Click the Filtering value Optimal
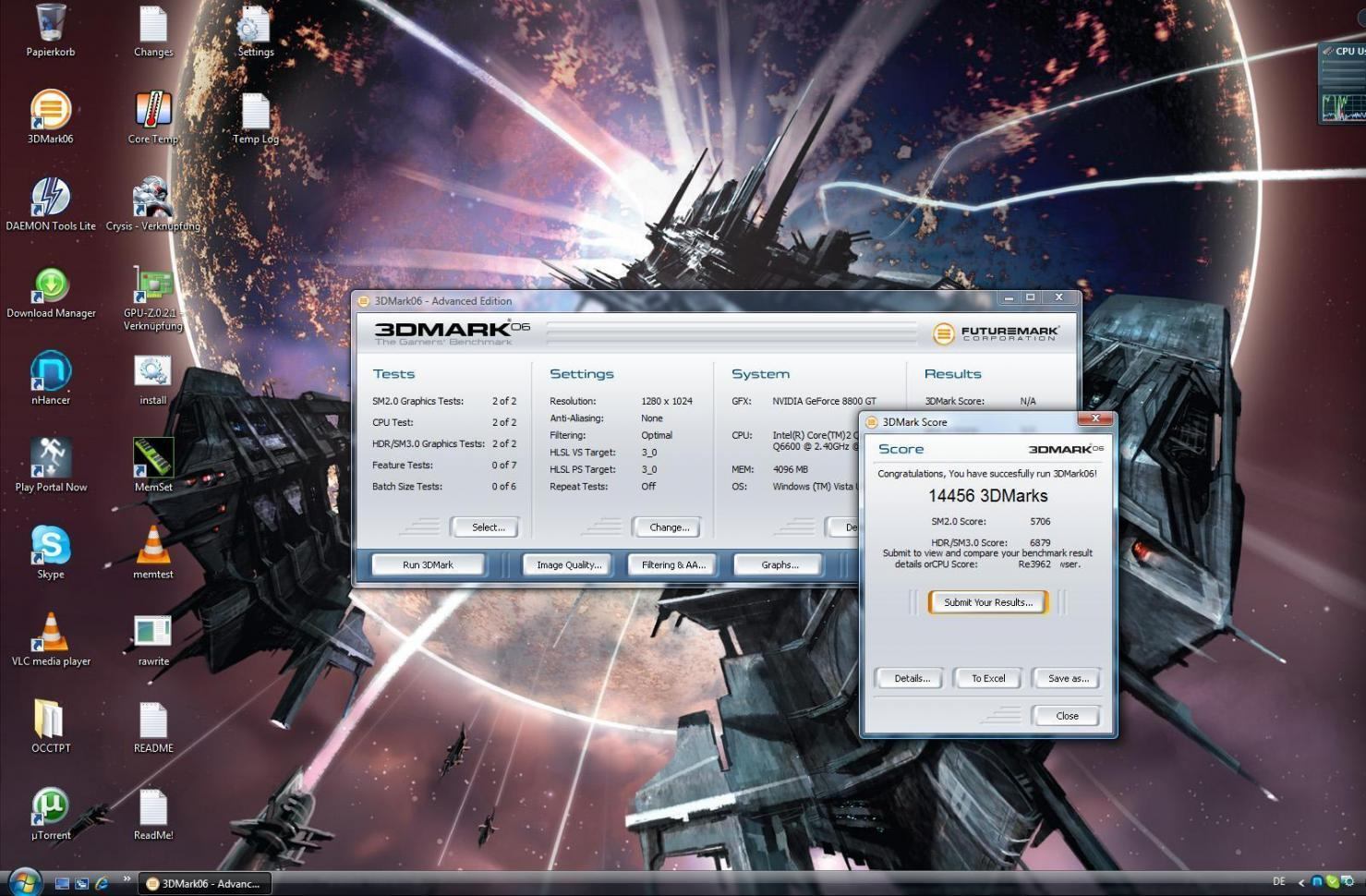This screenshot has width=1366, height=896. pyautogui.click(x=657, y=435)
